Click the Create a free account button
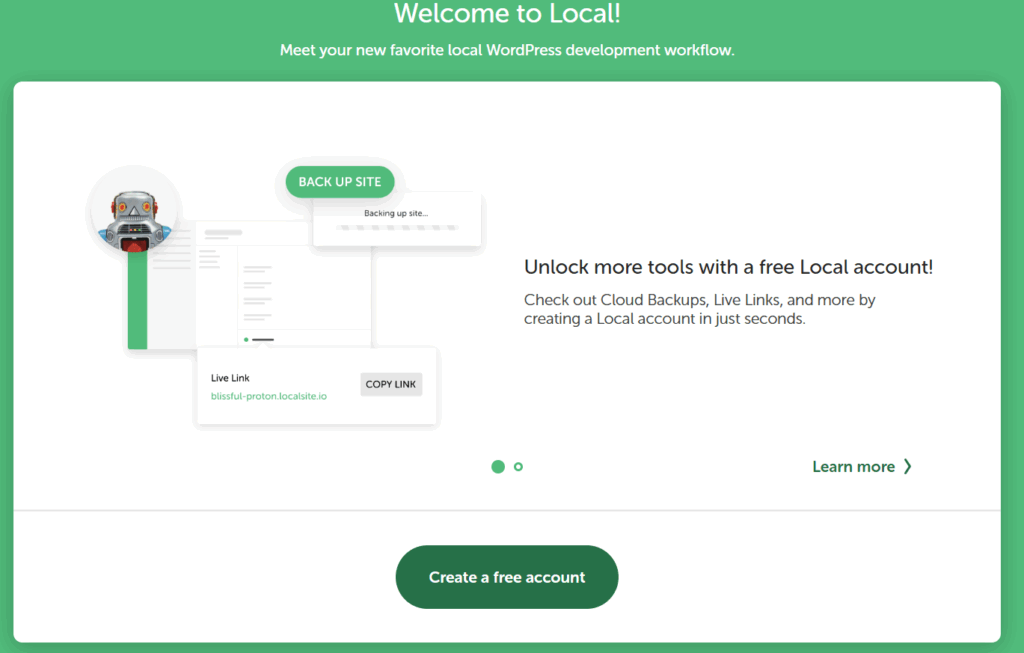This screenshot has height=653, width=1024. [x=507, y=577]
